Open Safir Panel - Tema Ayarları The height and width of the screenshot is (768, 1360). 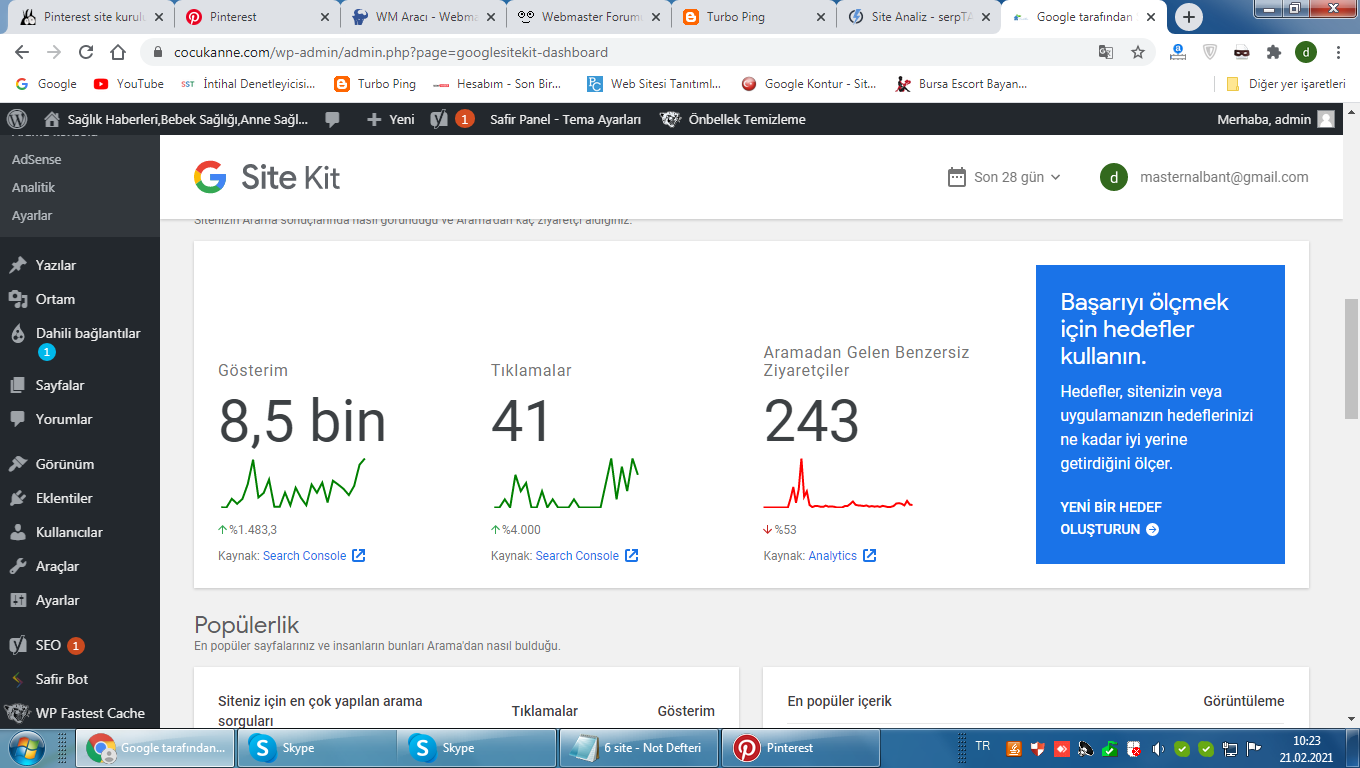[565, 119]
